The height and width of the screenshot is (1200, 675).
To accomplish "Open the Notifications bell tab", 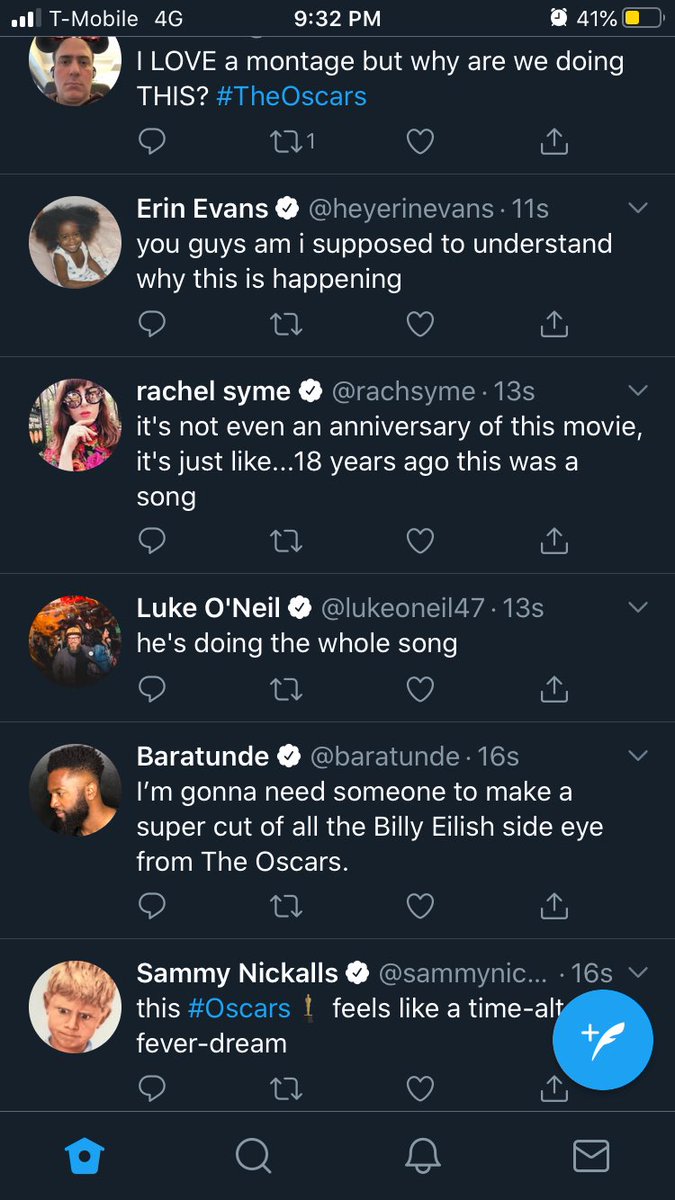I will pos(423,1157).
